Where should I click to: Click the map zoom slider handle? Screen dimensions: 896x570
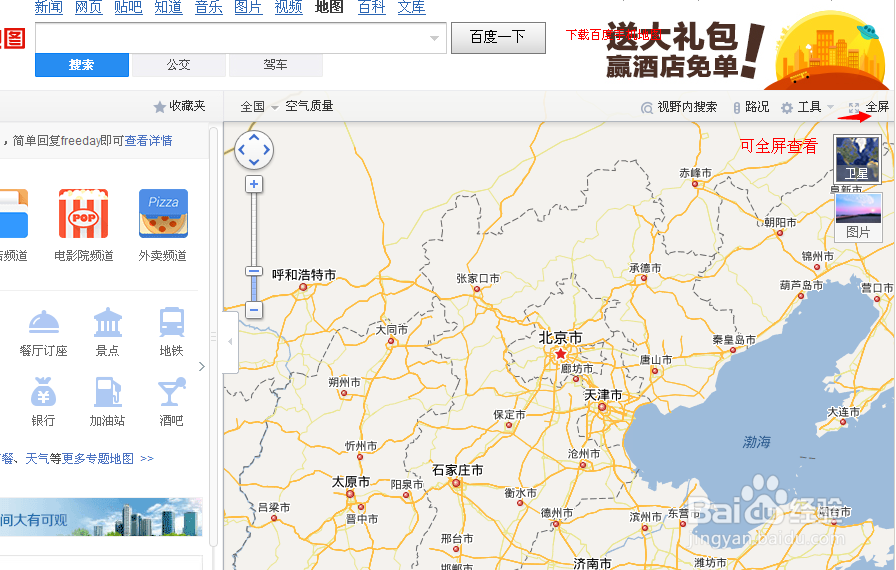click(254, 271)
